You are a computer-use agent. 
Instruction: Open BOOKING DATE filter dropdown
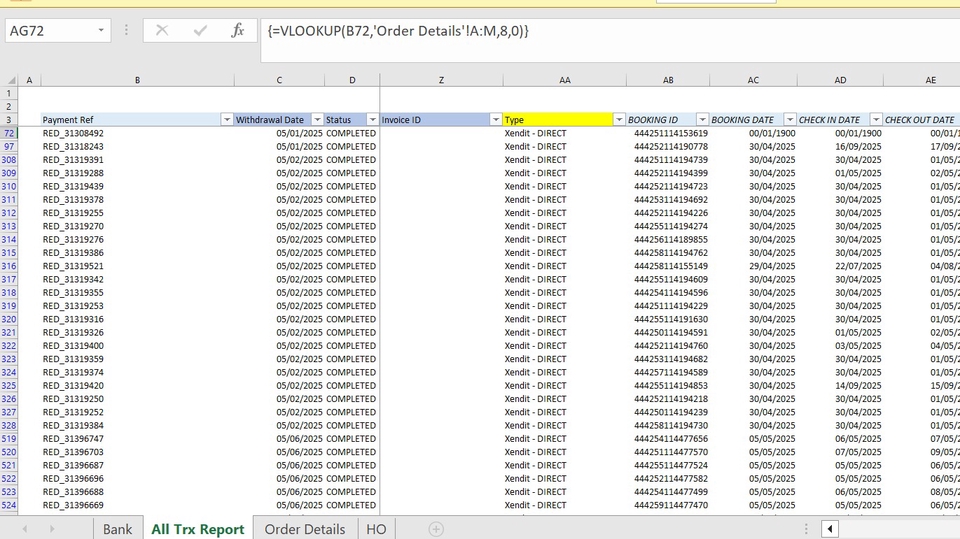[790, 120]
